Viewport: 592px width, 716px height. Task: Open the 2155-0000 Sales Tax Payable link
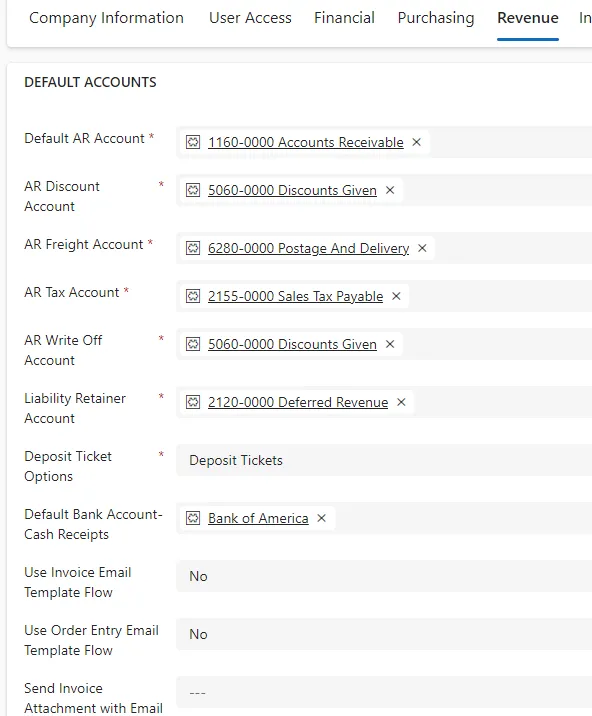[296, 296]
